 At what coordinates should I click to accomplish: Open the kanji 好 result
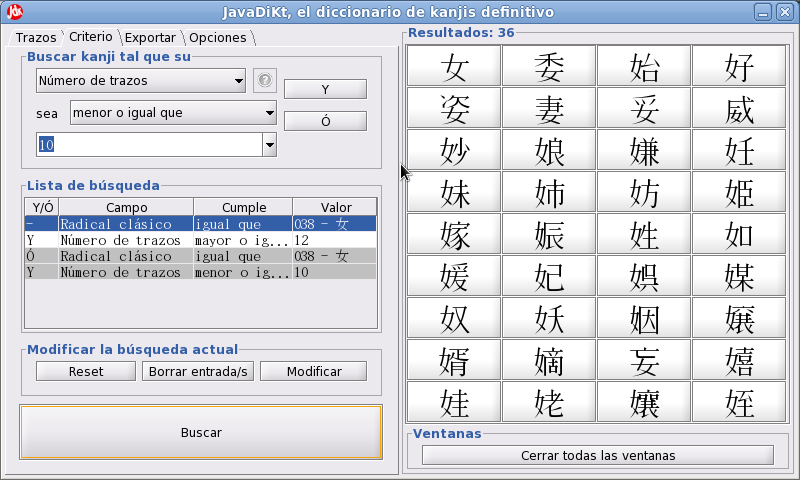739,66
